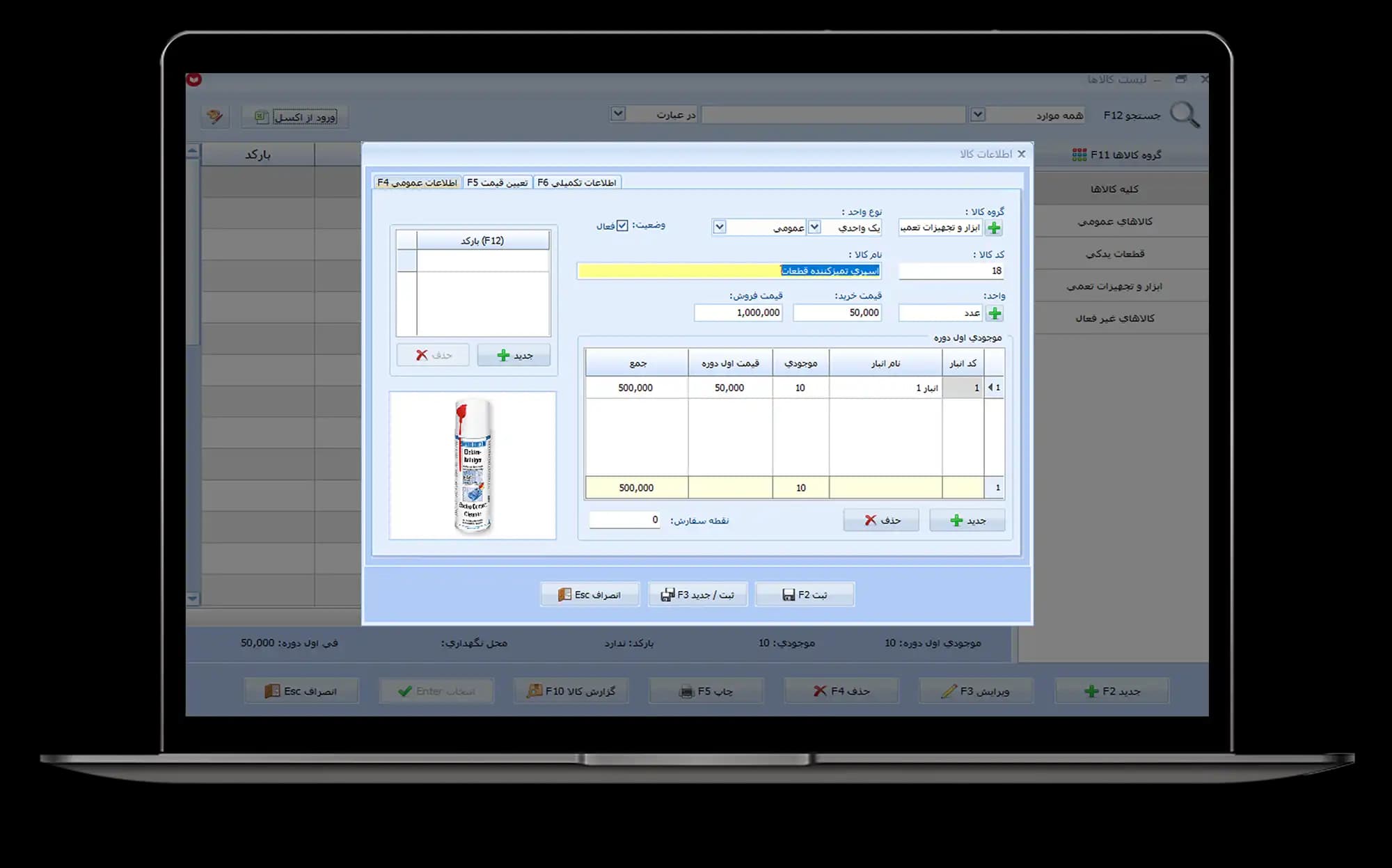1392x868 pixels.
Task: Click ثبت F2 save button
Action: point(805,594)
